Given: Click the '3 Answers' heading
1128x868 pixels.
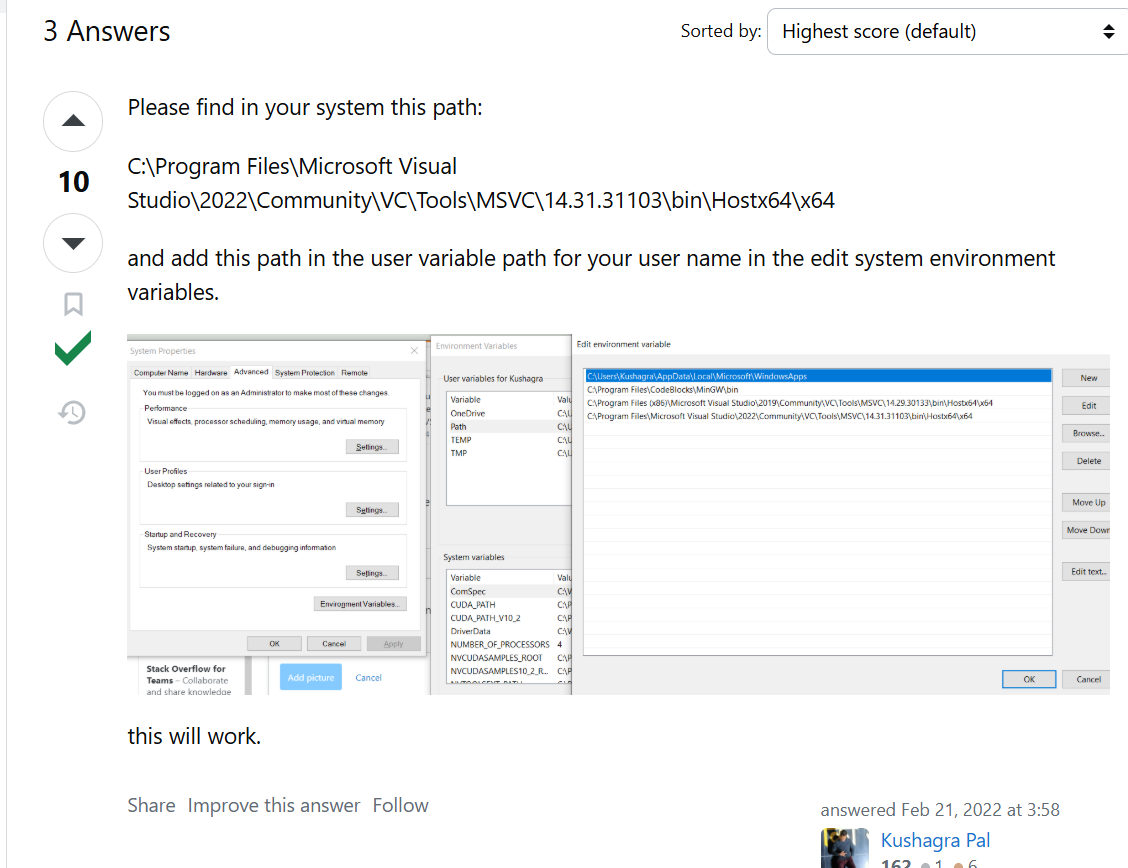Looking at the screenshot, I should tap(106, 32).
